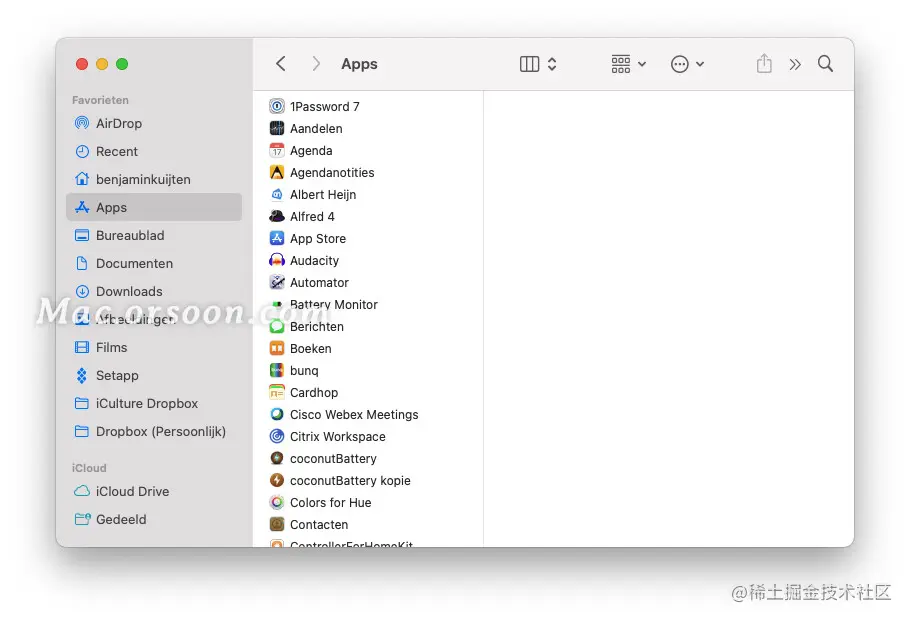Select the Albert Heijn app icon
Viewport: 910px width, 621px height.
277,194
